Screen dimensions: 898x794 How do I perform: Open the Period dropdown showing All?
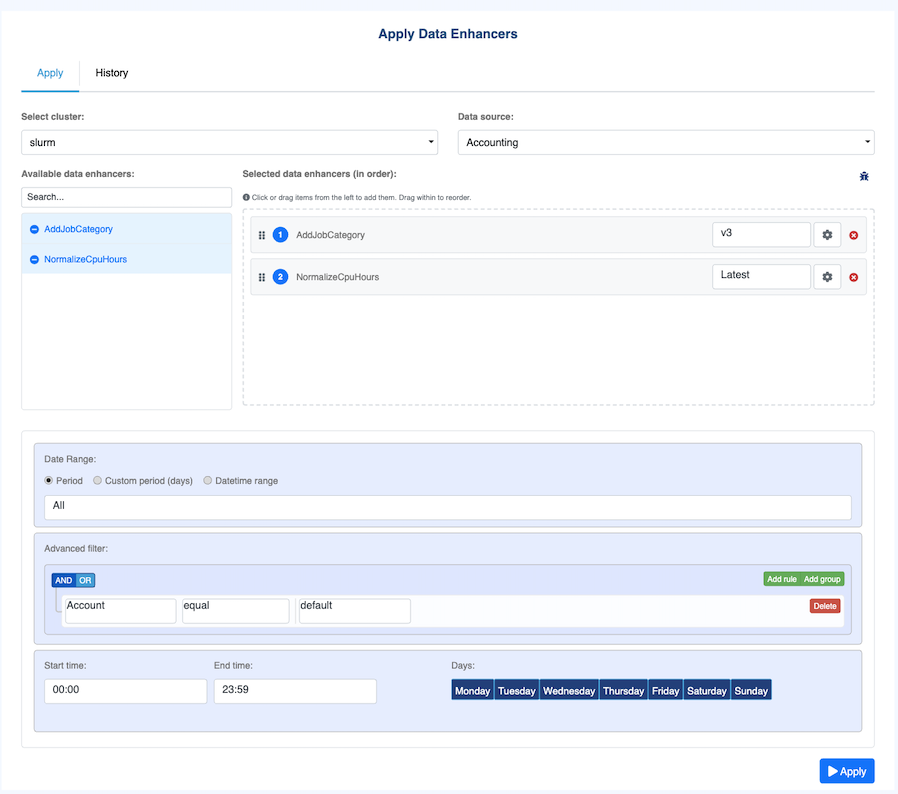pyautogui.click(x=448, y=508)
